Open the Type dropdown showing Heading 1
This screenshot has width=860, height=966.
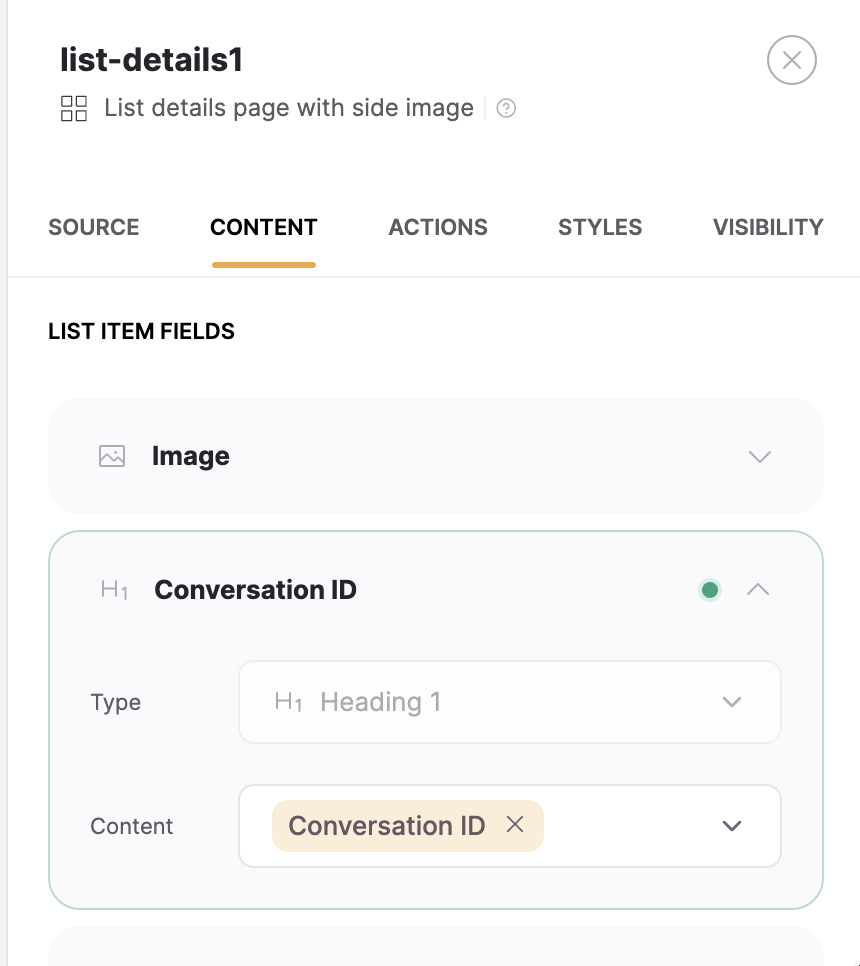tap(732, 702)
